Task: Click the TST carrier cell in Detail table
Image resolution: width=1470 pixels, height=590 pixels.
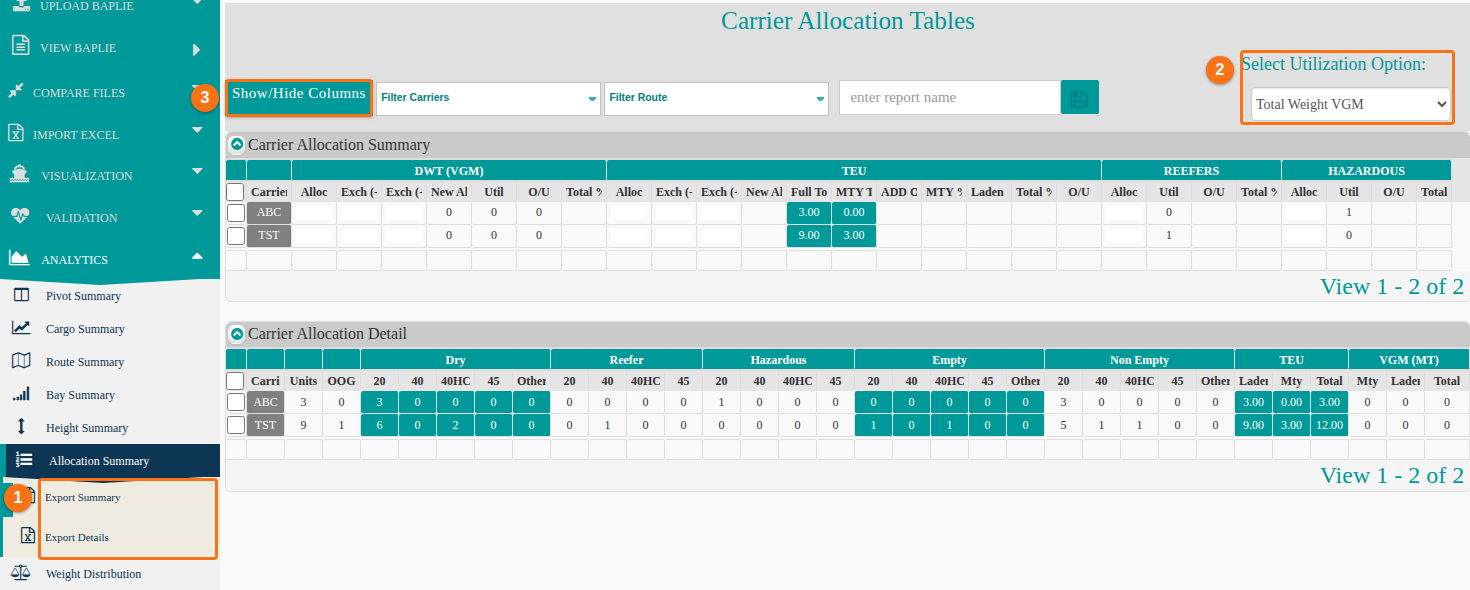Action: tap(265, 424)
